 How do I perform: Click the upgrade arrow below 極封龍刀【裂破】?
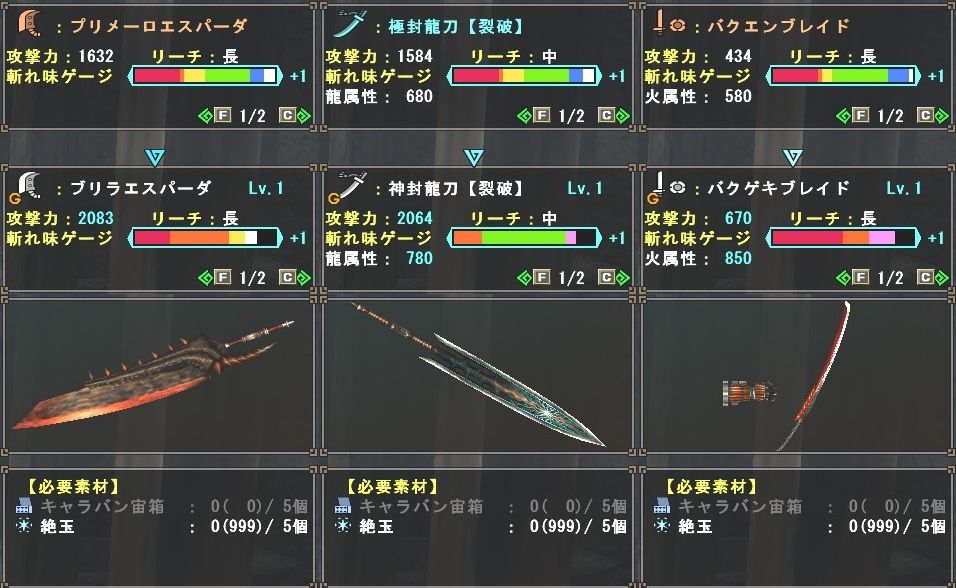(x=473, y=157)
